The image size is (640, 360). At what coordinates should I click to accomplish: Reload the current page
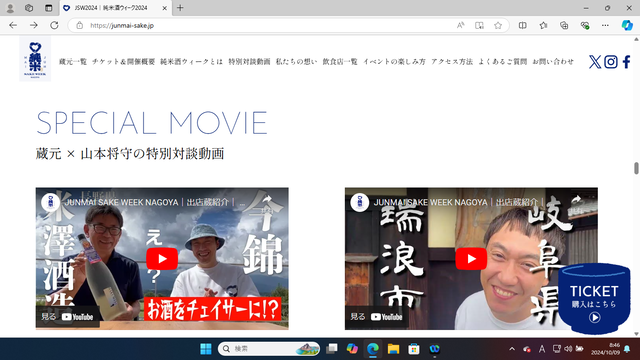tap(54, 25)
